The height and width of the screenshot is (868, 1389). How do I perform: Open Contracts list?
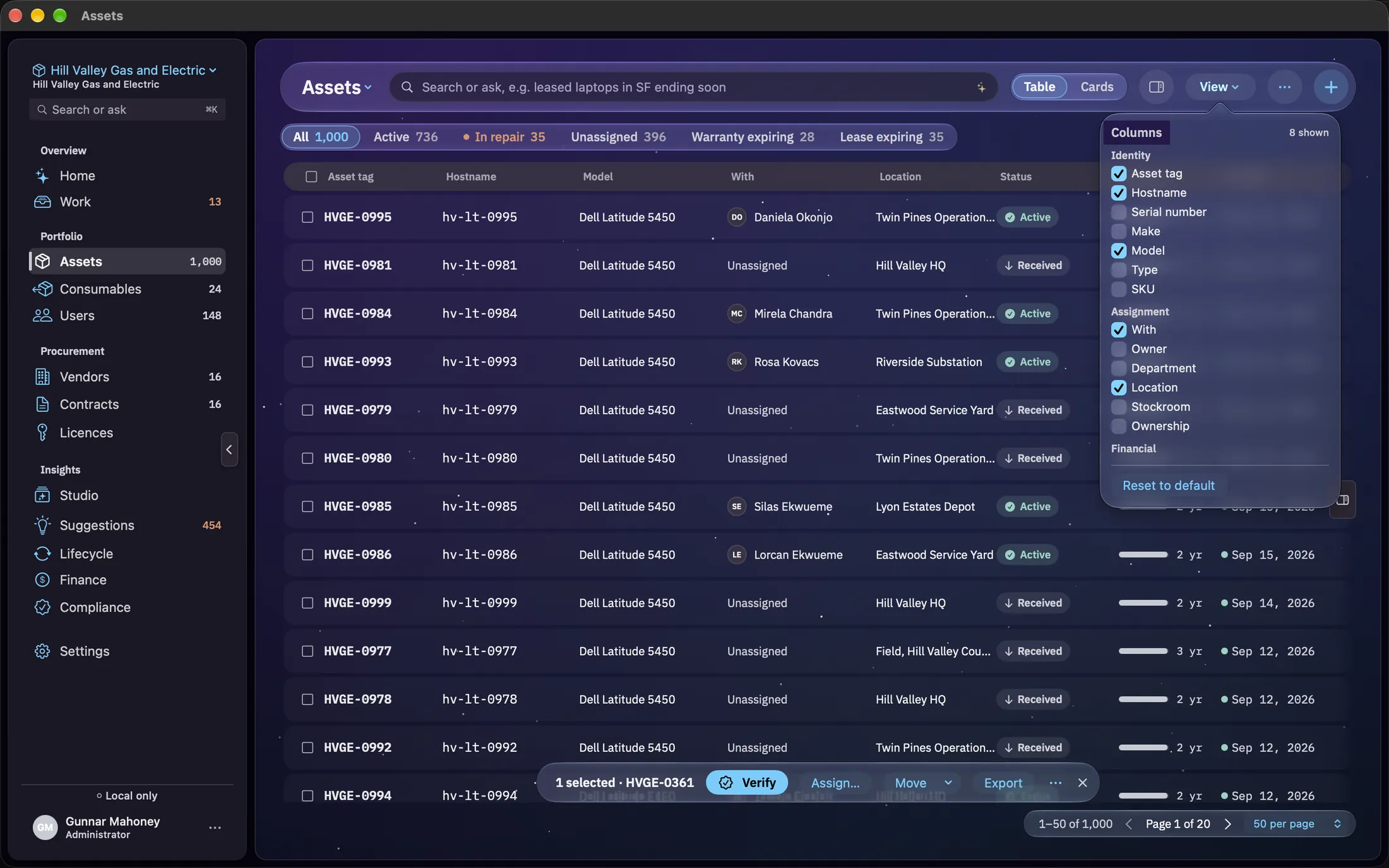click(127, 404)
